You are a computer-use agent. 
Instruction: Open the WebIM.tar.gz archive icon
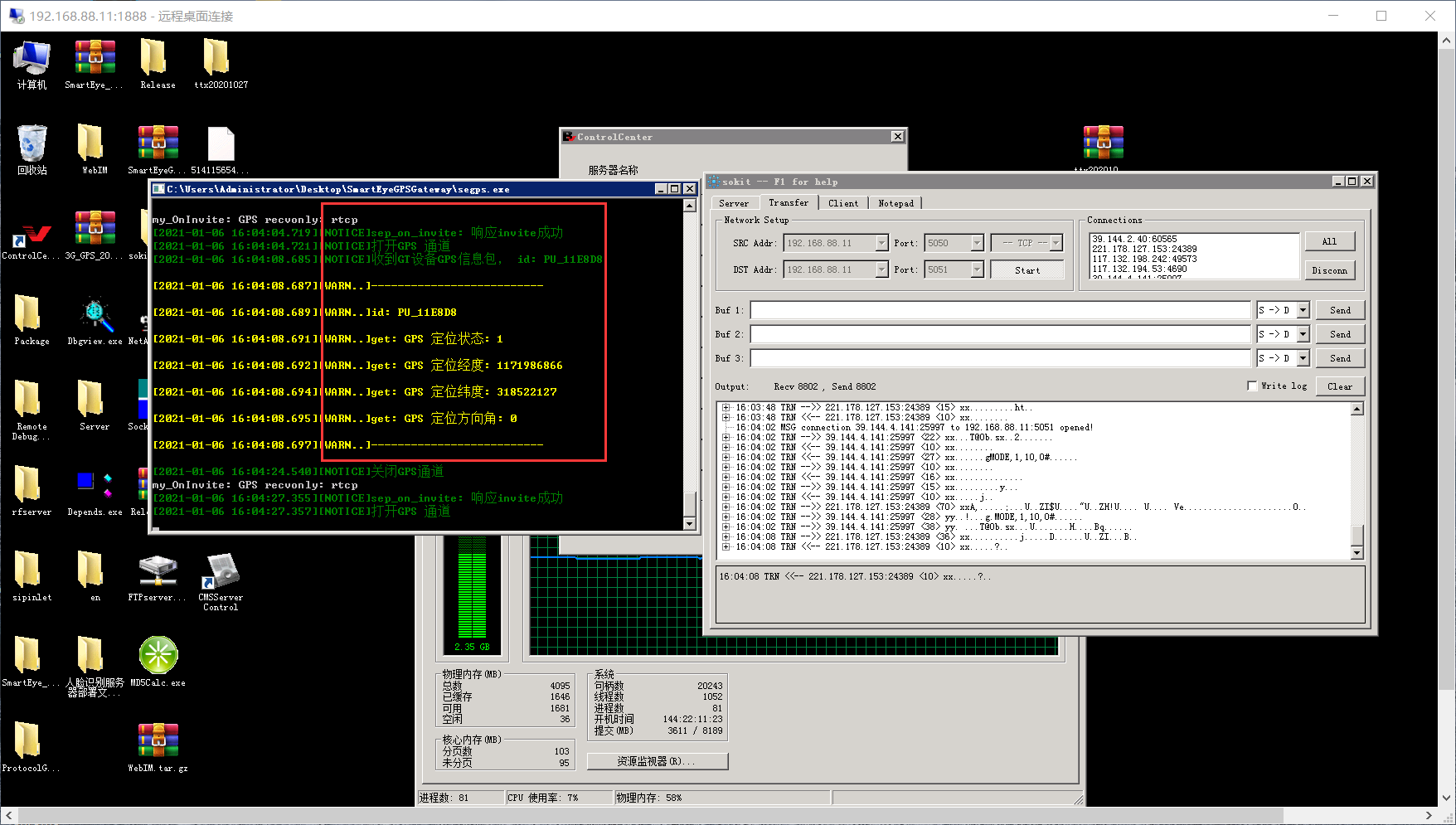[x=158, y=741]
